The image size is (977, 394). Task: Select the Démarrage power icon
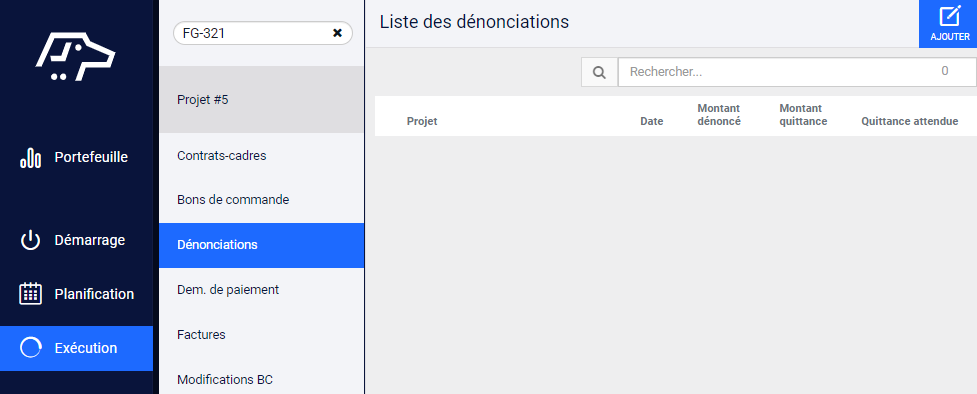tap(31, 240)
